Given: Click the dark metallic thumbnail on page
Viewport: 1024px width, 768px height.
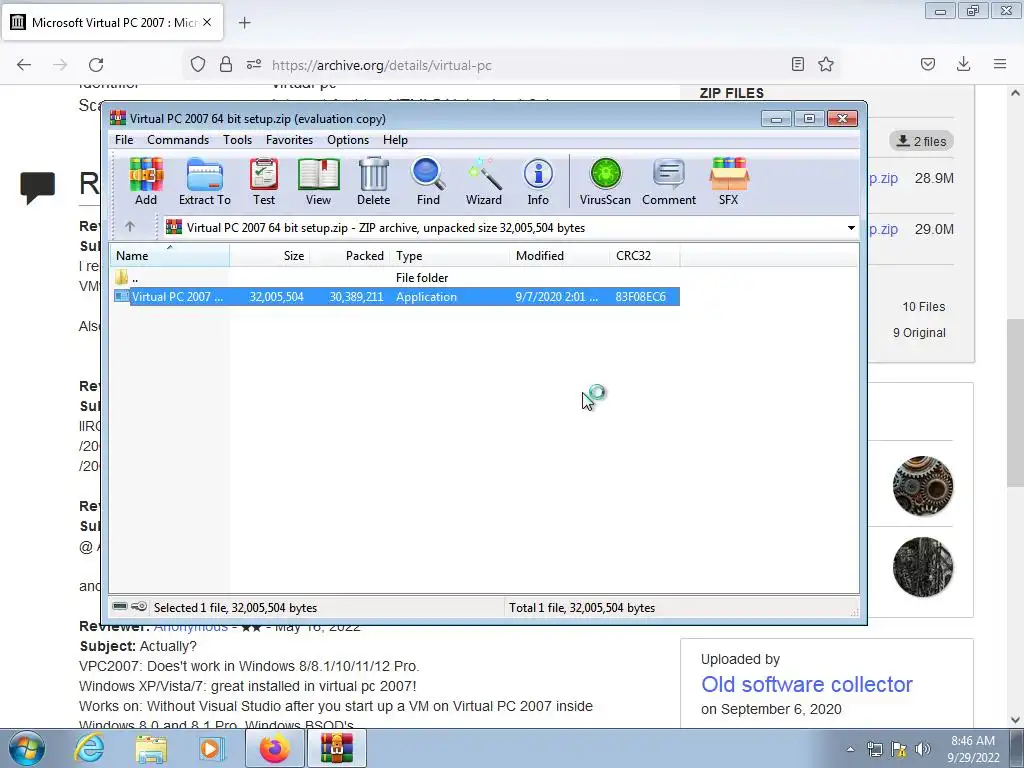Looking at the screenshot, I should [x=923, y=566].
